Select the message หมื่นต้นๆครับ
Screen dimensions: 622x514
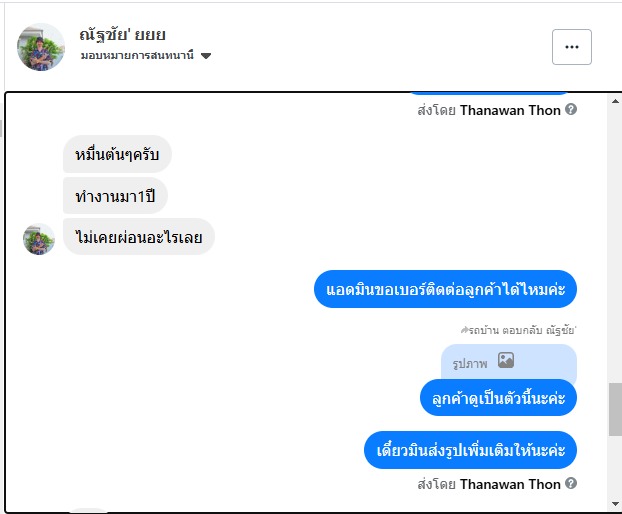(x=117, y=154)
